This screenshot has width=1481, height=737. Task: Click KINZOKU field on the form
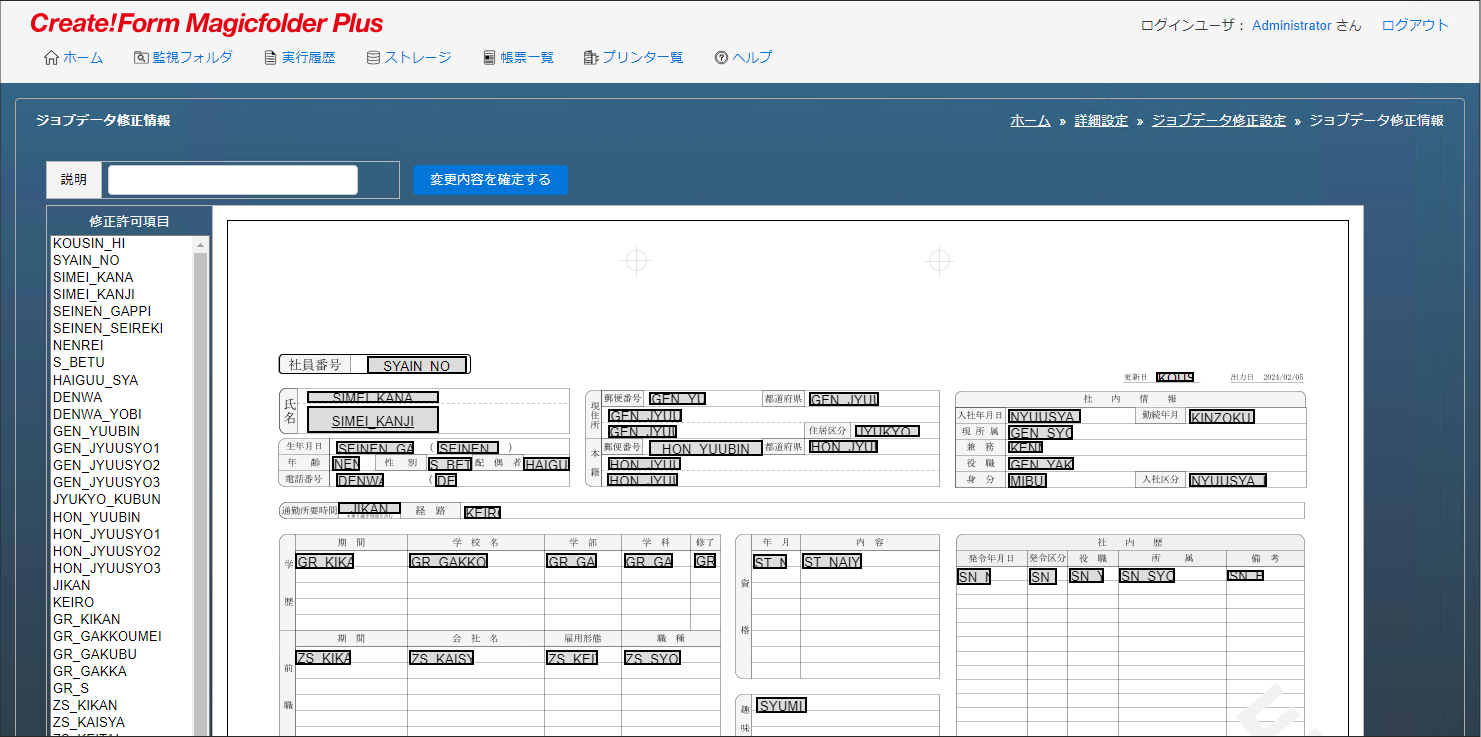click(1221, 417)
